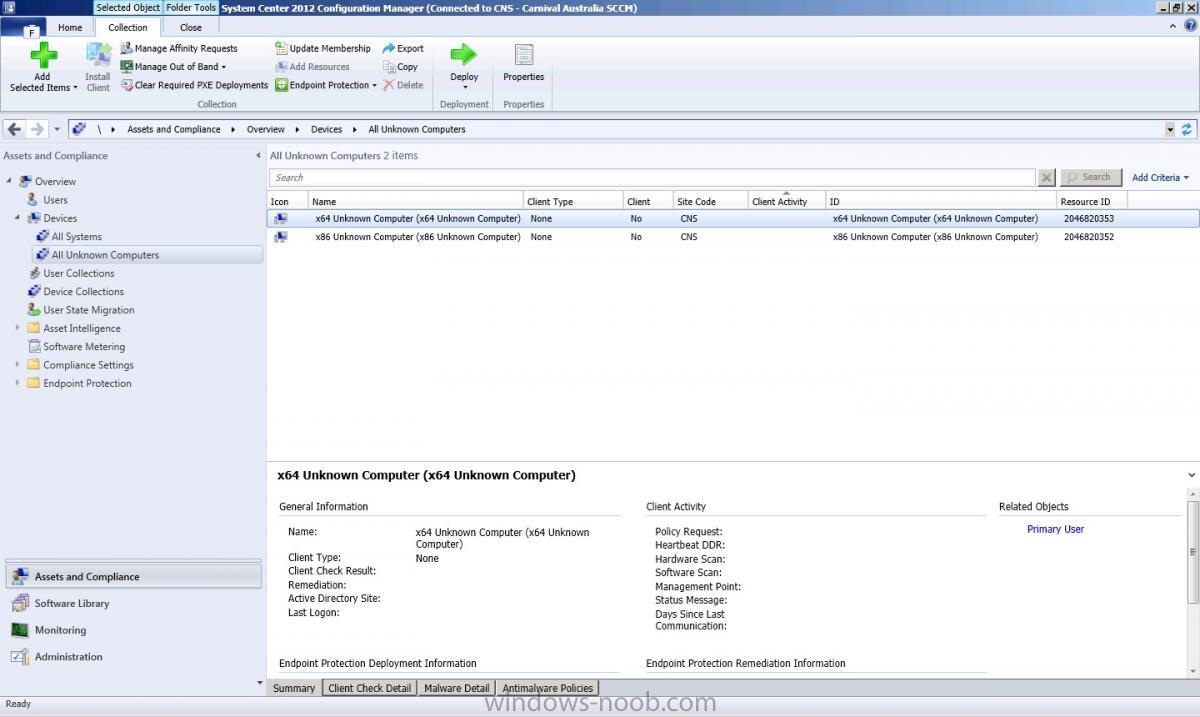Click the Copy ribbon command
Viewport: 1200px width, 717px height.
(x=400, y=67)
